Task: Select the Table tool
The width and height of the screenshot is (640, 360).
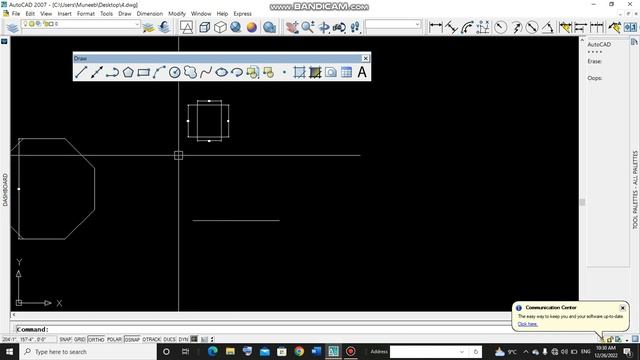Action: pos(346,72)
